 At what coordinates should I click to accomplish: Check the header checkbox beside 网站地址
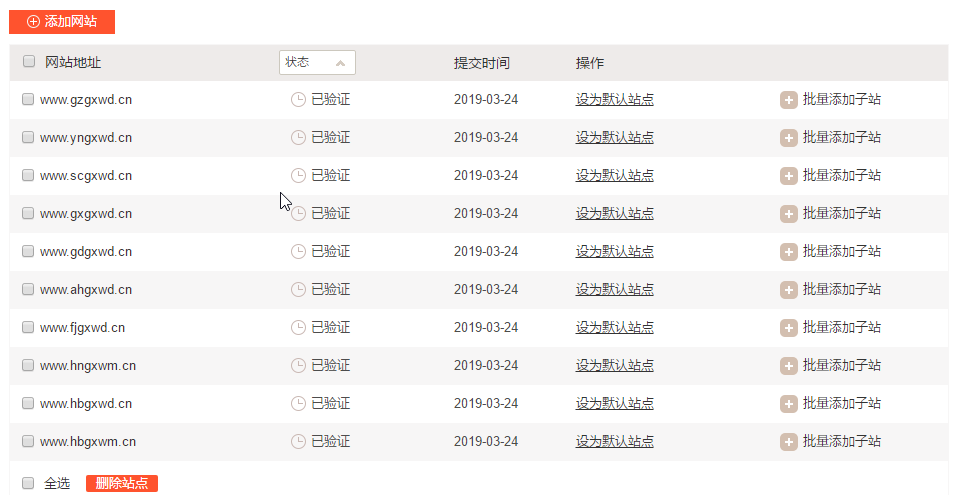[29, 61]
